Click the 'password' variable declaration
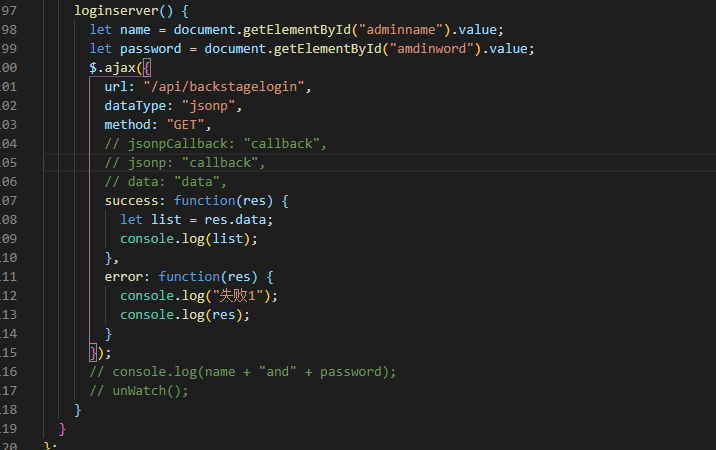 [x=150, y=49]
